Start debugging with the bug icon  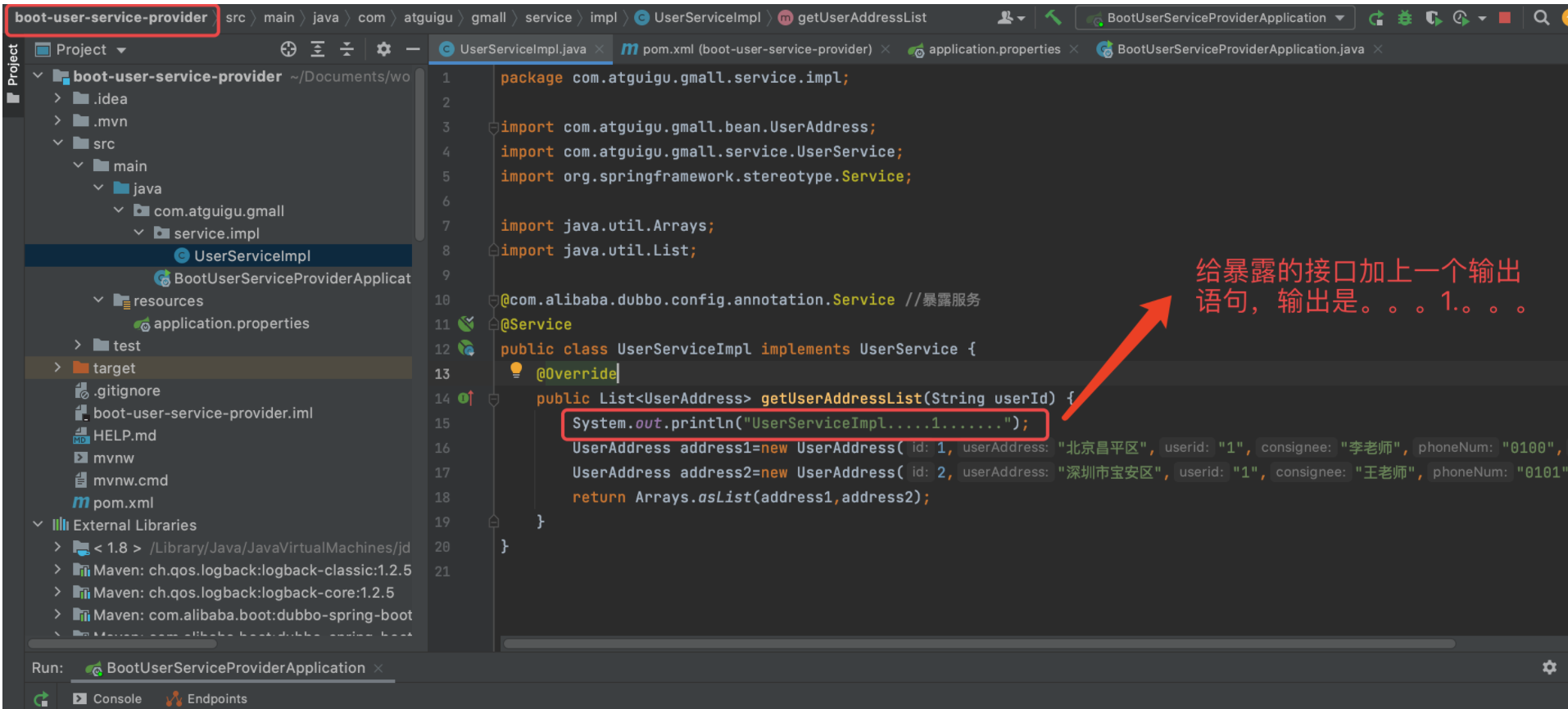pos(1404,18)
